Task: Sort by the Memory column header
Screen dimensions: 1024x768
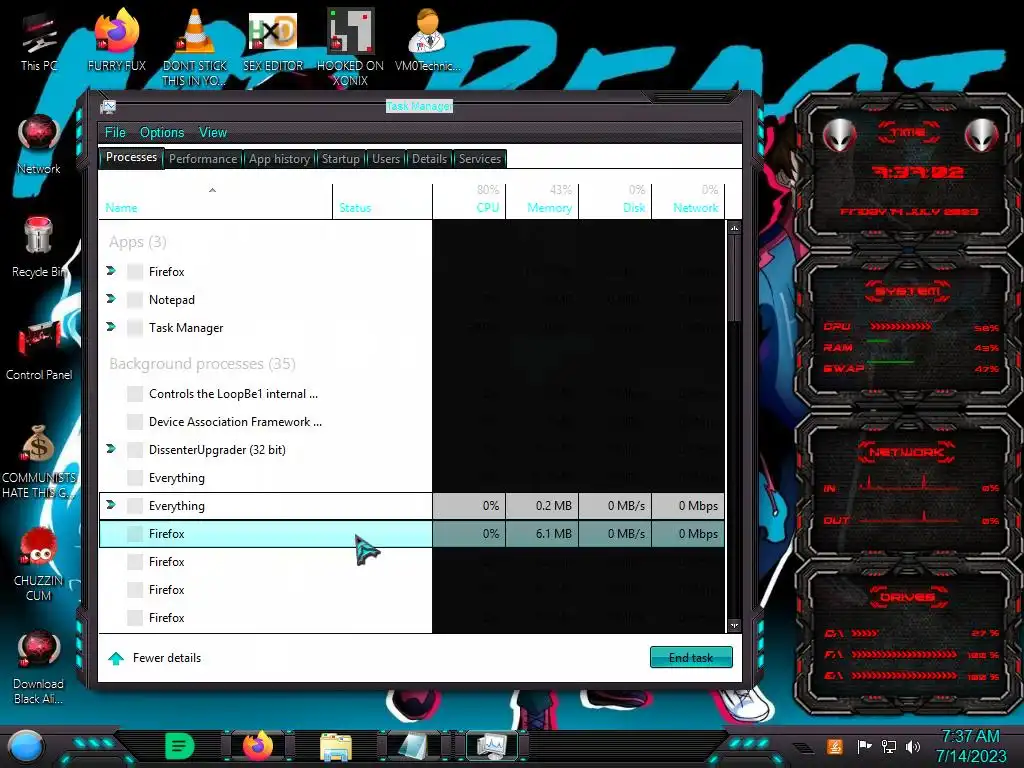Action: 542,201
